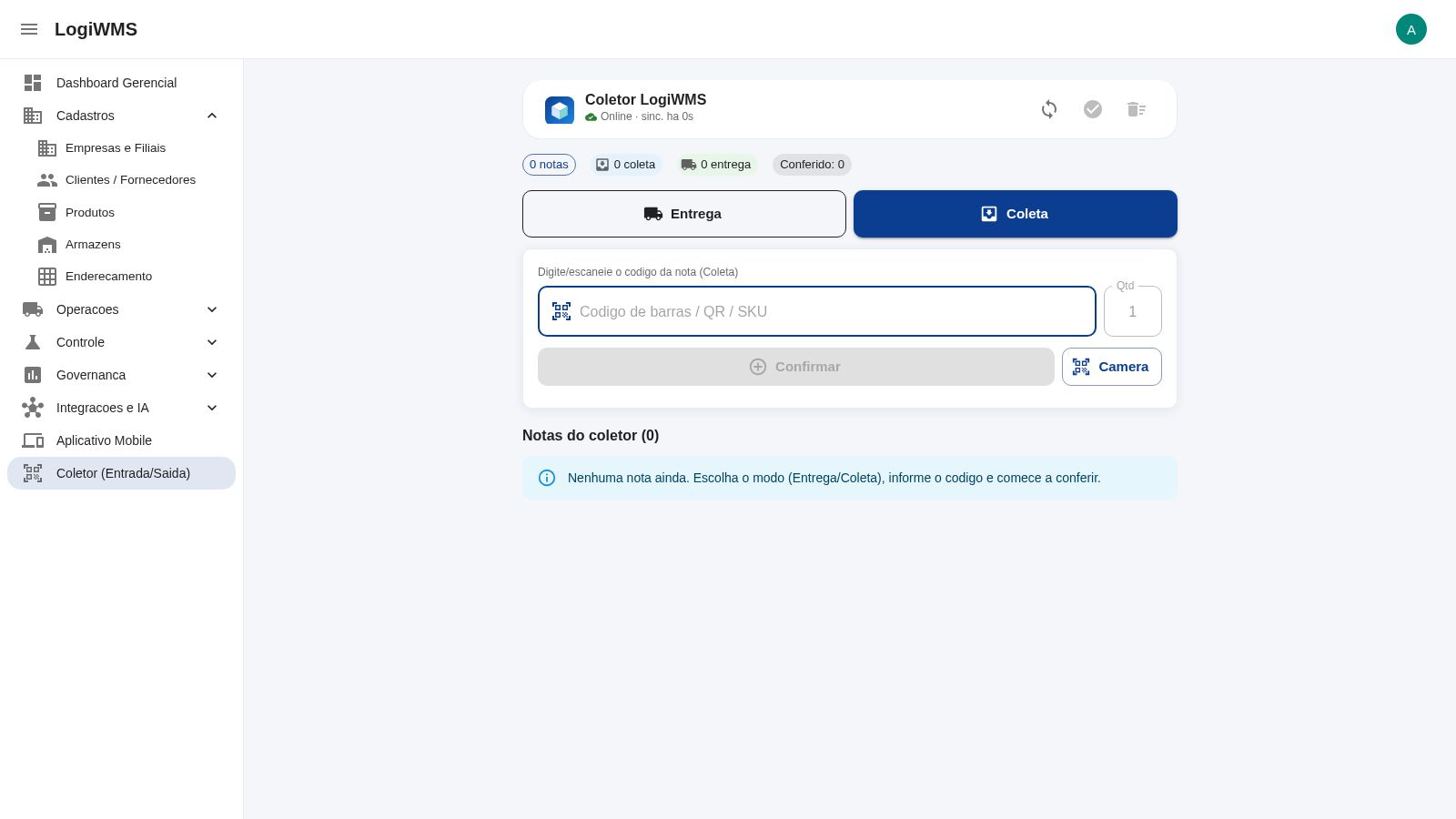Toggle the 0 notas filter chip
Viewport: 1456px width, 819px height.
tap(549, 165)
